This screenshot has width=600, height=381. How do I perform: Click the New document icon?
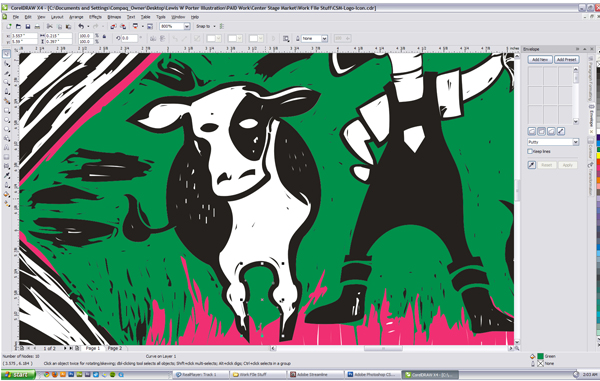(9, 26)
